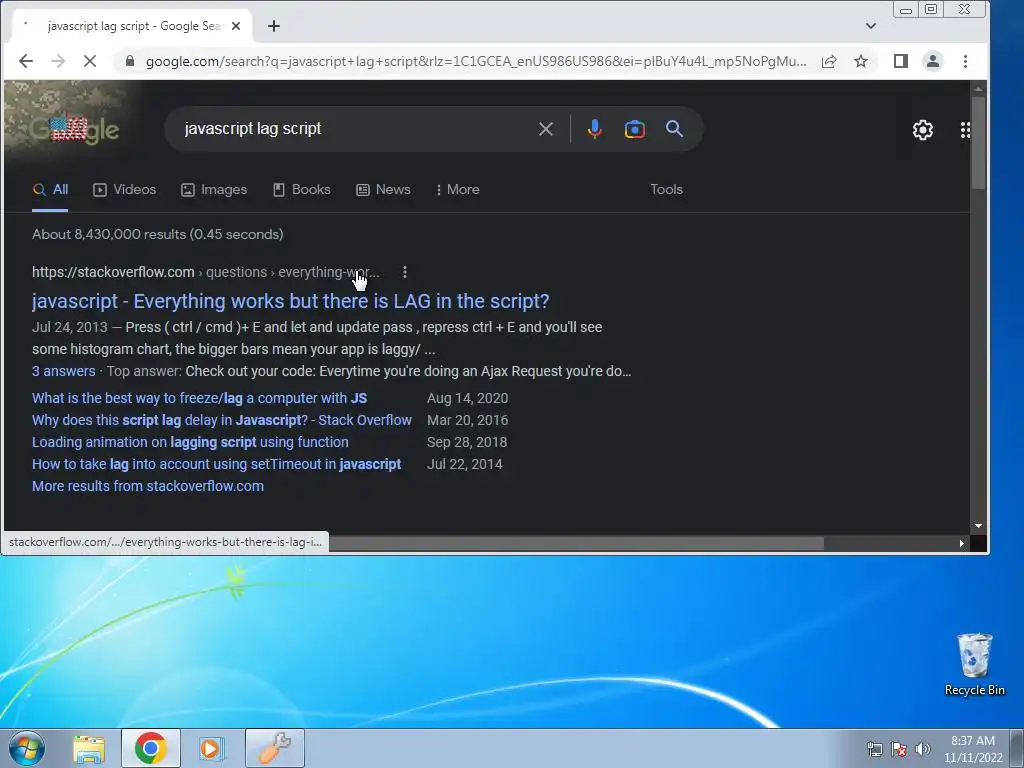This screenshot has width=1024, height=768.
Task: Open Google quick settings gear
Action: pos(923,130)
